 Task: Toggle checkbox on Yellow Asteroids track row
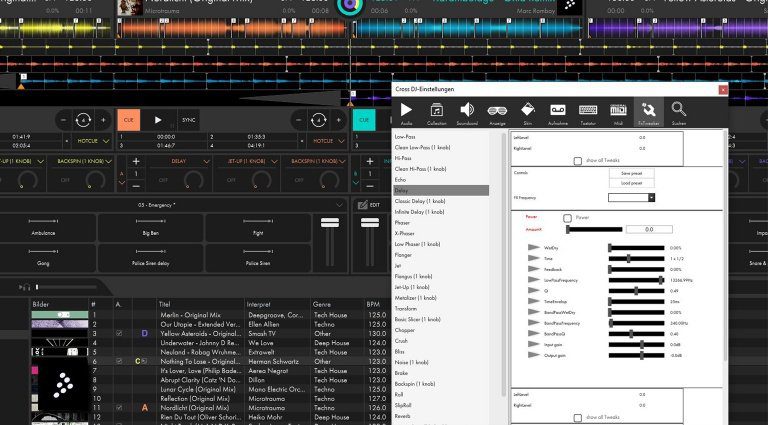pyautogui.click(x=119, y=333)
